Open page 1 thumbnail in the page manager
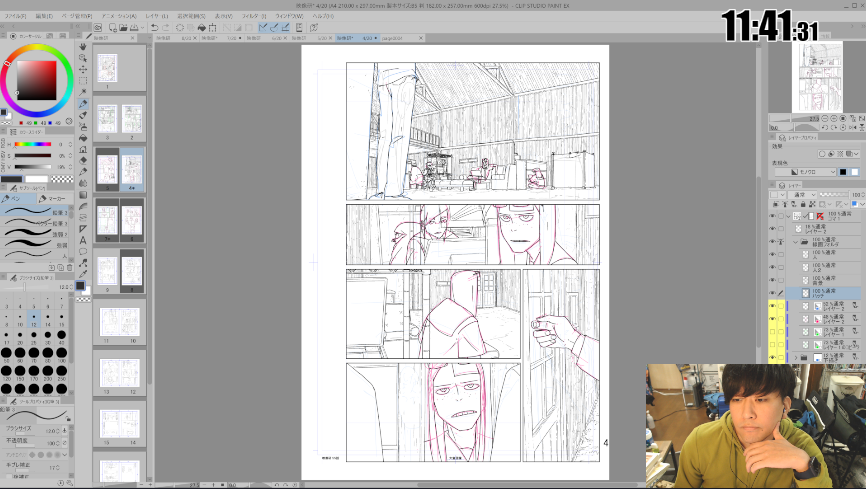This screenshot has height=489, width=866. pos(107,68)
